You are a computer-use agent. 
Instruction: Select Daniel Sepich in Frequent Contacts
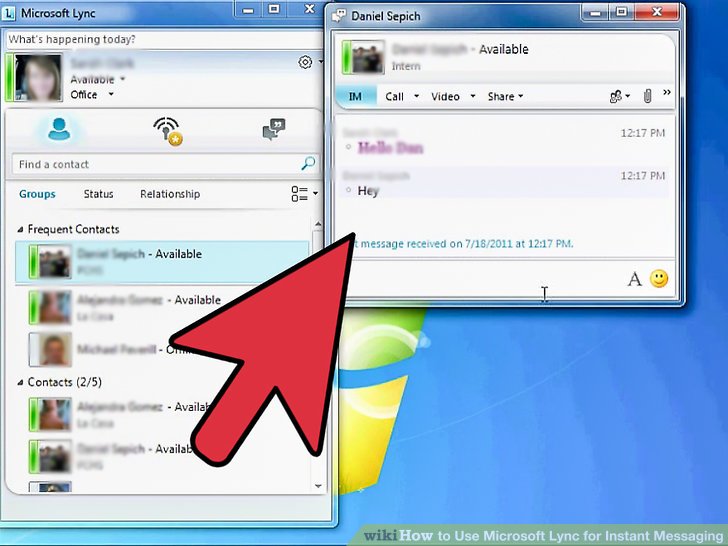tap(162, 262)
